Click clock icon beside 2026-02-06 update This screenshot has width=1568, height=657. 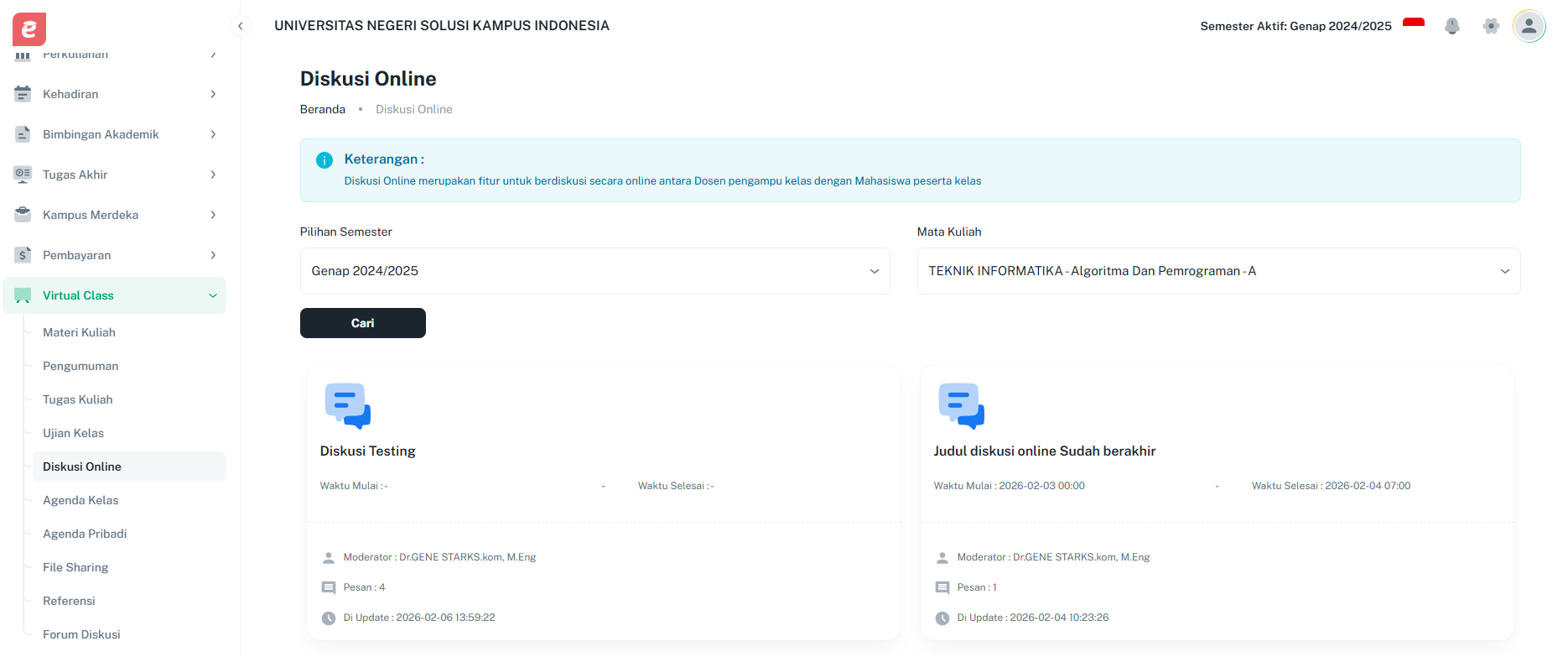pyautogui.click(x=329, y=618)
